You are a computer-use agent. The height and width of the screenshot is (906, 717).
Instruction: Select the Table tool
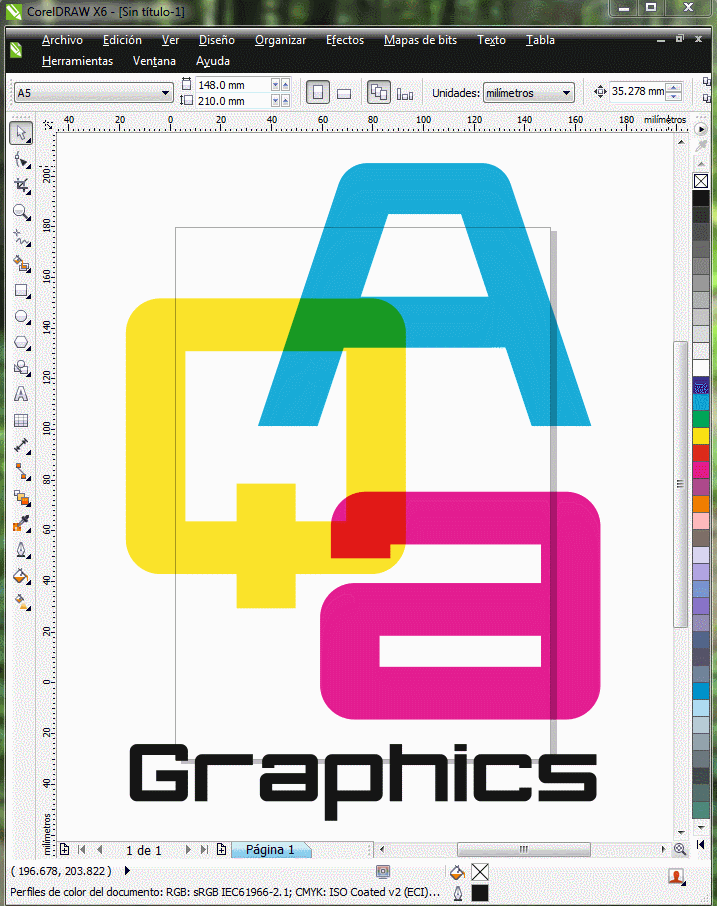coord(21,420)
